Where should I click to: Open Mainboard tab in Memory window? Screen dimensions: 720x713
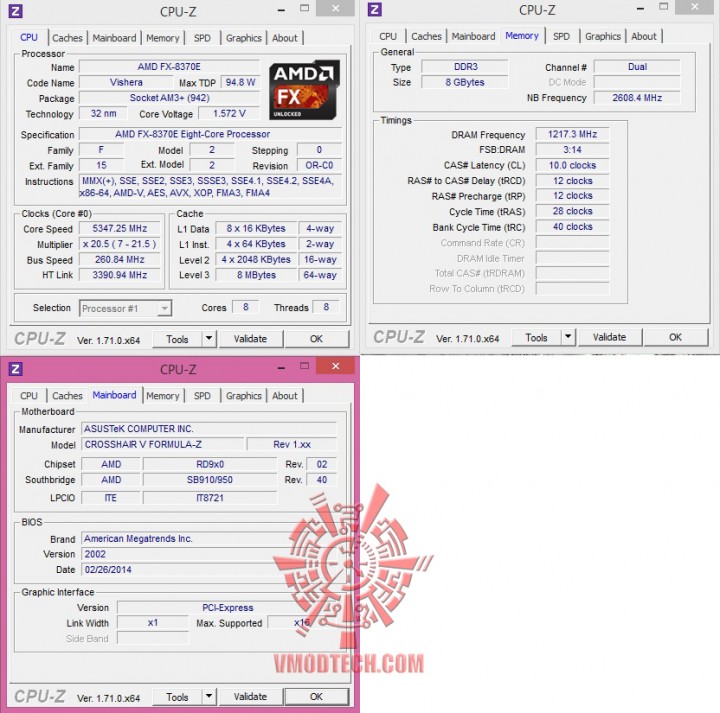pos(473,36)
